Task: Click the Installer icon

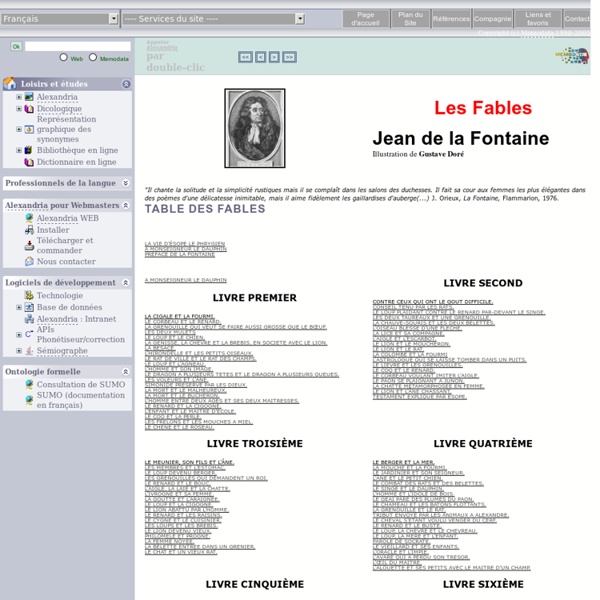Action: coord(29,230)
